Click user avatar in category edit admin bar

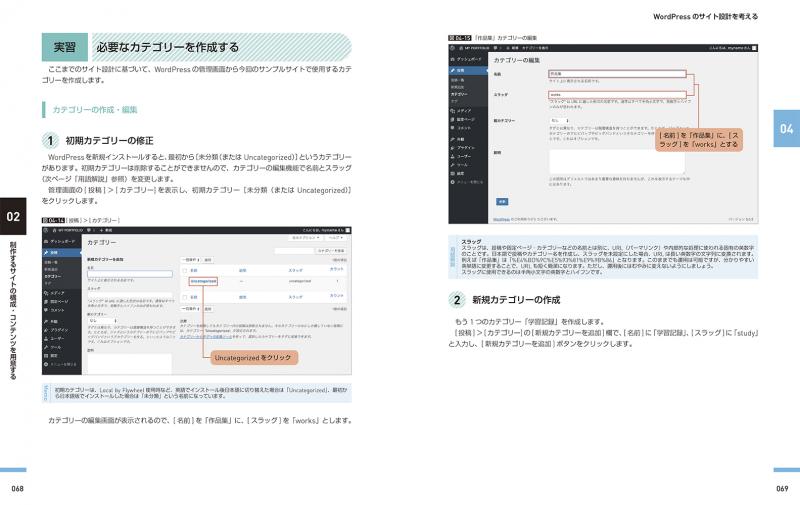755,48
